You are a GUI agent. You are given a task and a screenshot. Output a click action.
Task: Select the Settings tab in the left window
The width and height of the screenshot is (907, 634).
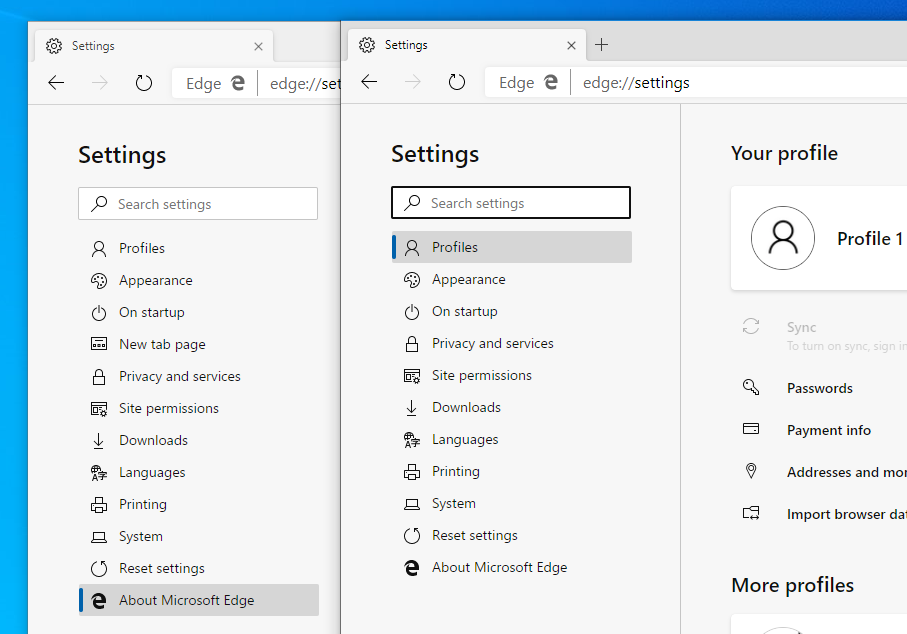[154, 46]
